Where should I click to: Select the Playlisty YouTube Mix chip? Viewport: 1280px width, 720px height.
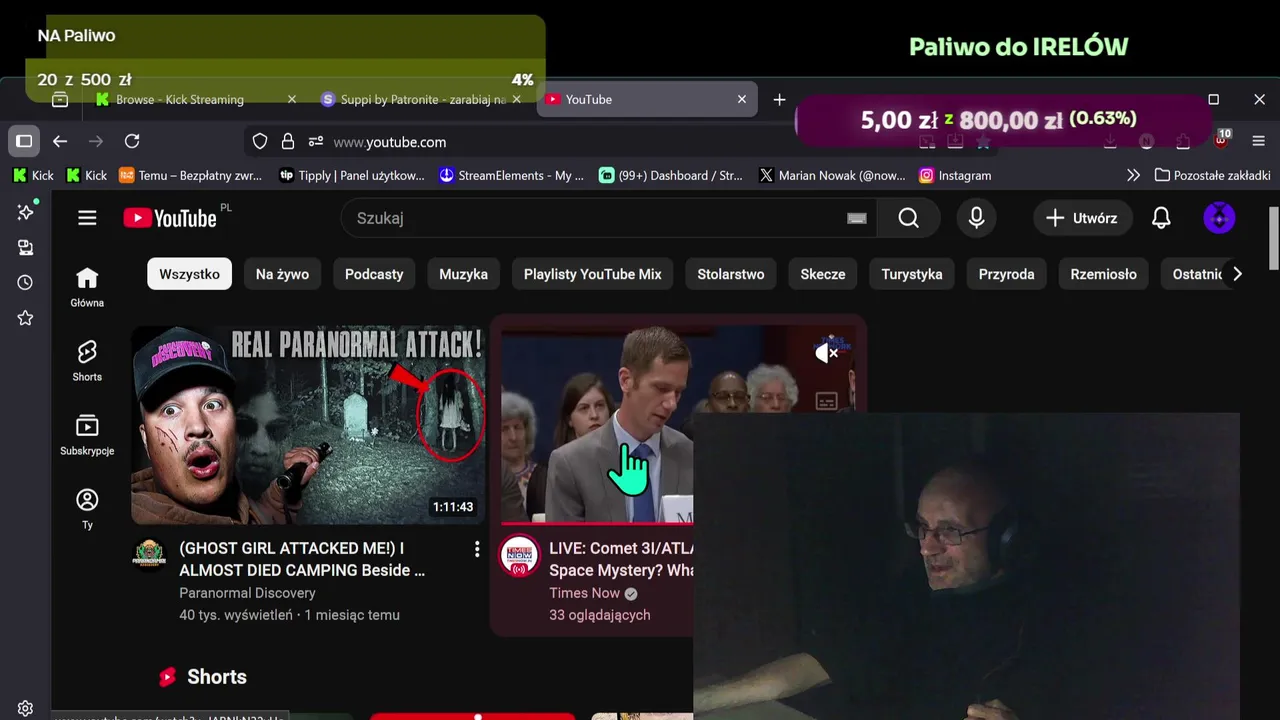click(592, 274)
